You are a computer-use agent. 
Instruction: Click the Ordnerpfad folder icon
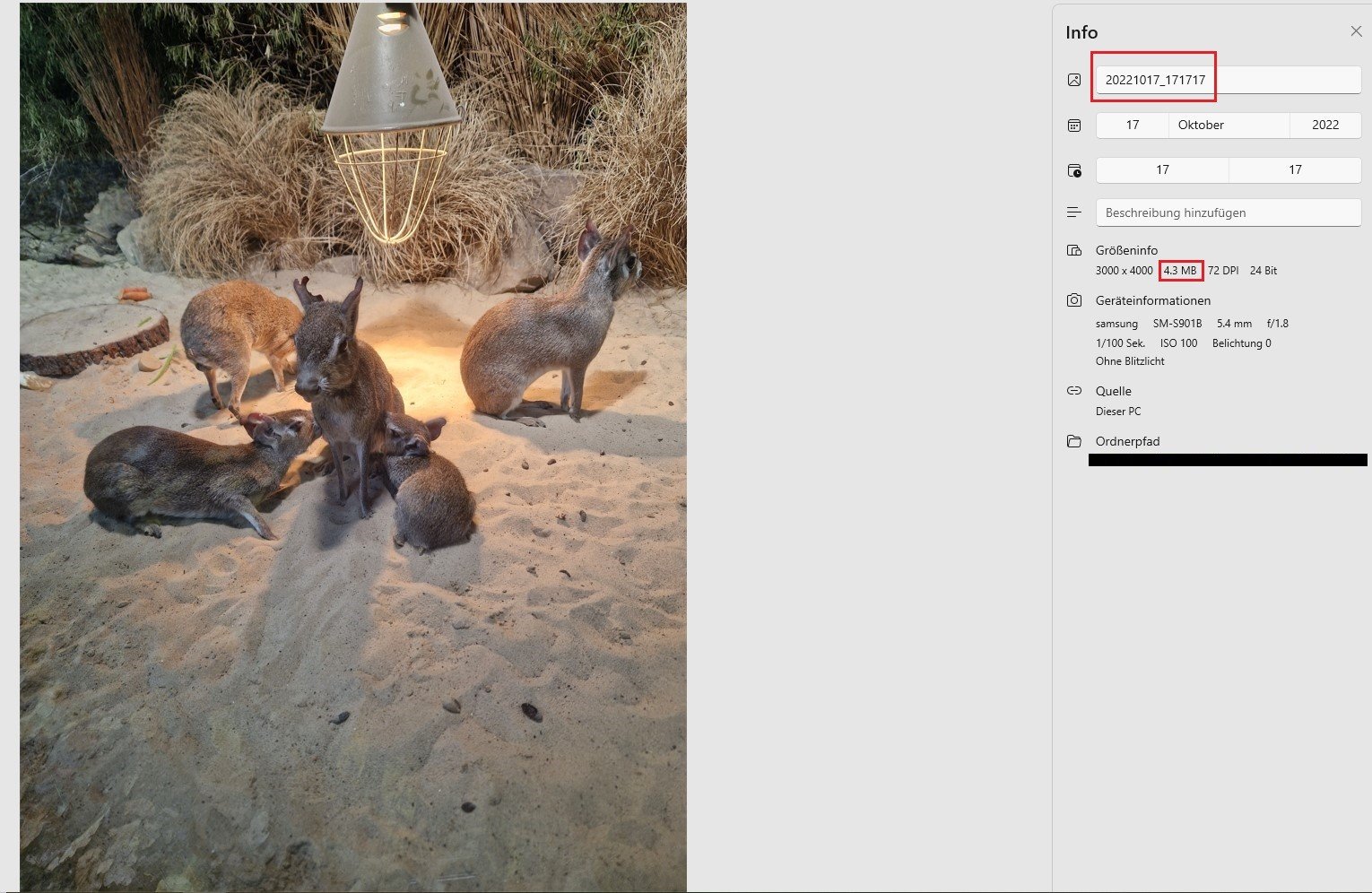[x=1074, y=441]
